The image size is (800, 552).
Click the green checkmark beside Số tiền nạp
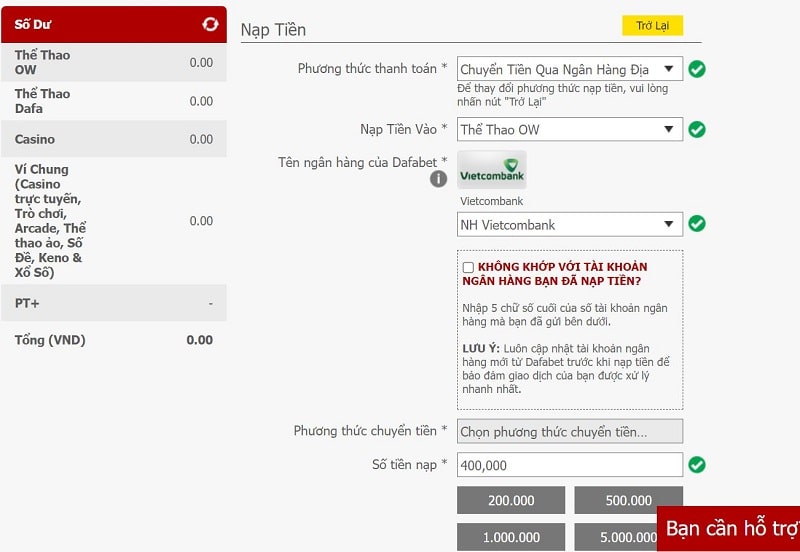pyautogui.click(x=697, y=465)
